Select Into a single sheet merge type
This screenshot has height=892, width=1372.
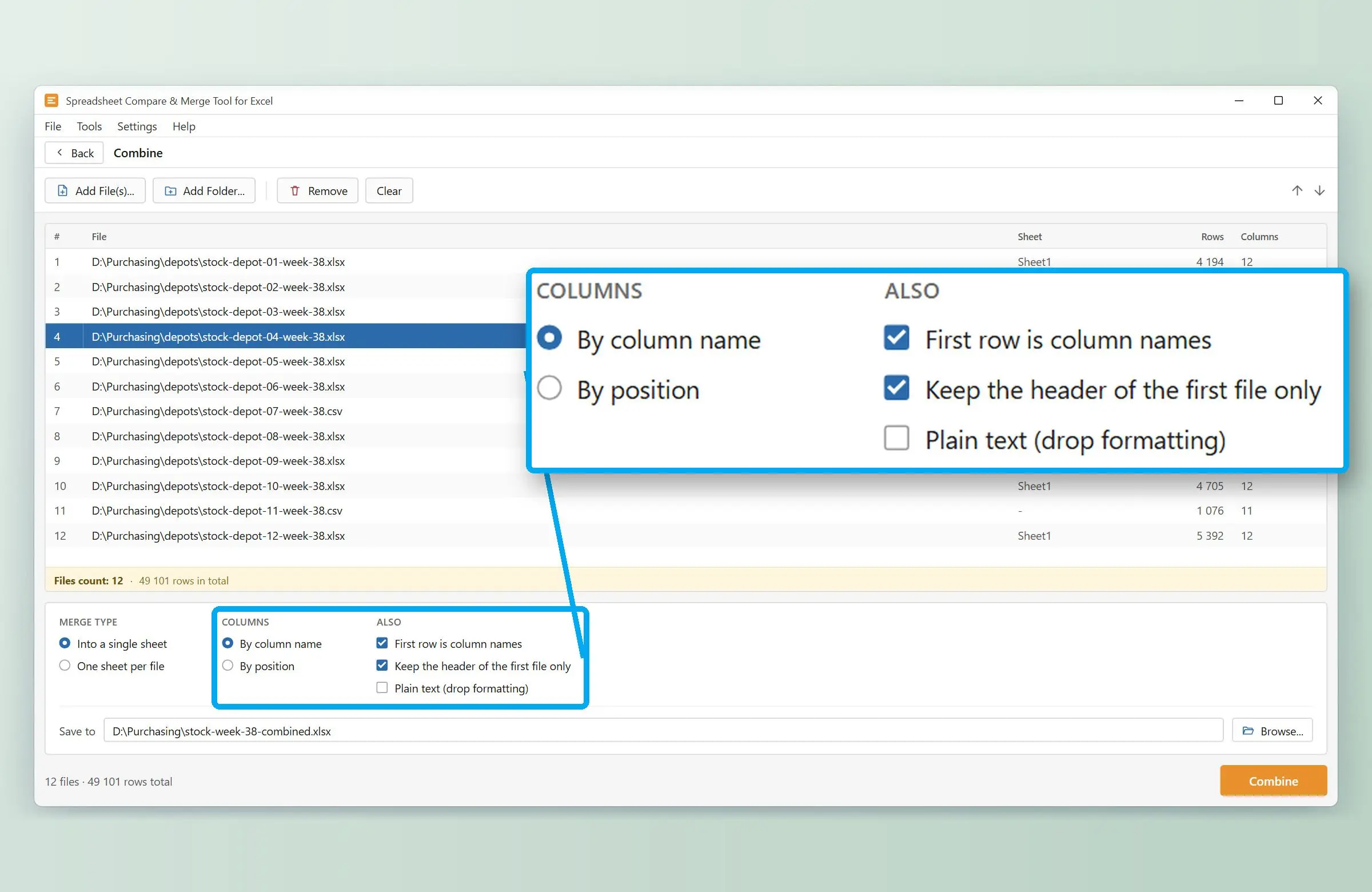tap(113, 643)
